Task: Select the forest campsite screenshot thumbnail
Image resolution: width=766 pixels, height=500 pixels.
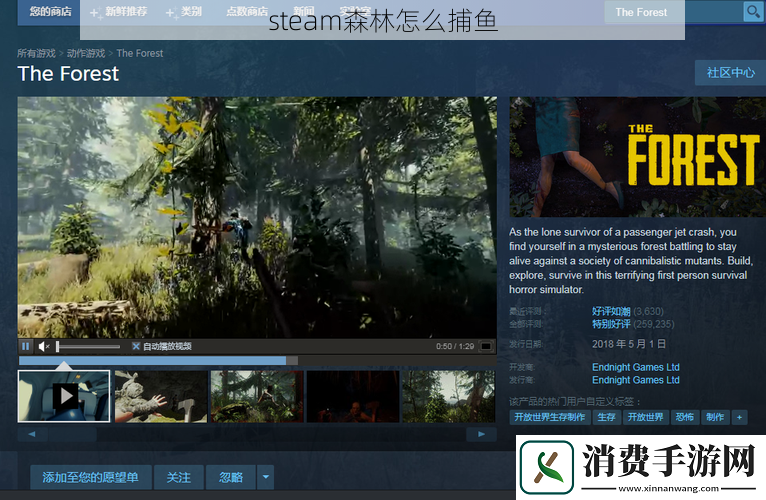Action: click(x=257, y=396)
